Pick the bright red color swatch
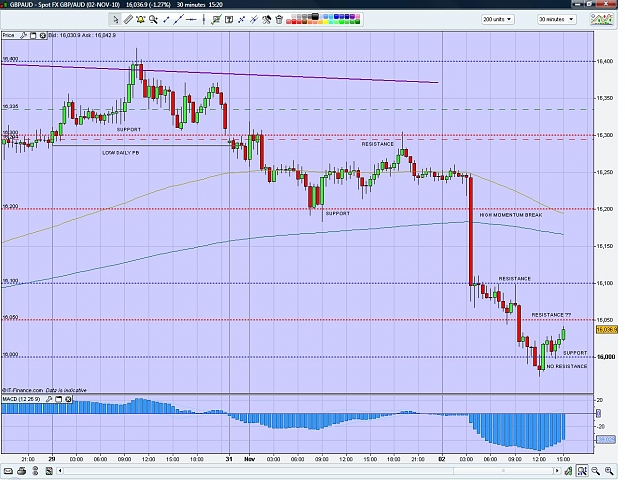The image size is (625, 480). coord(294,22)
